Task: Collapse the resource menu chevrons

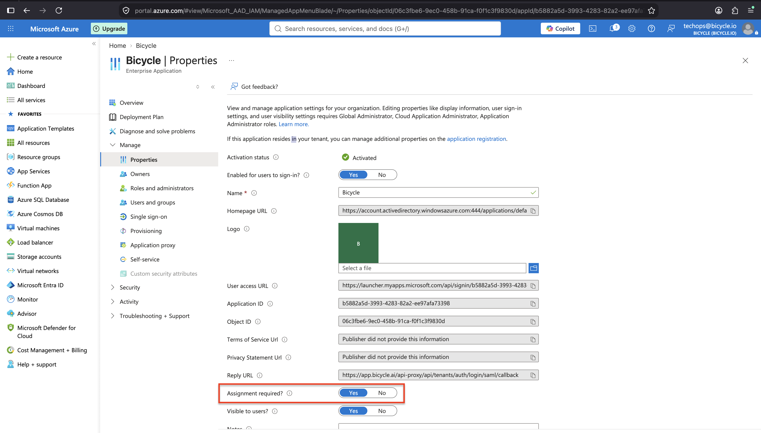Action: [x=213, y=87]
